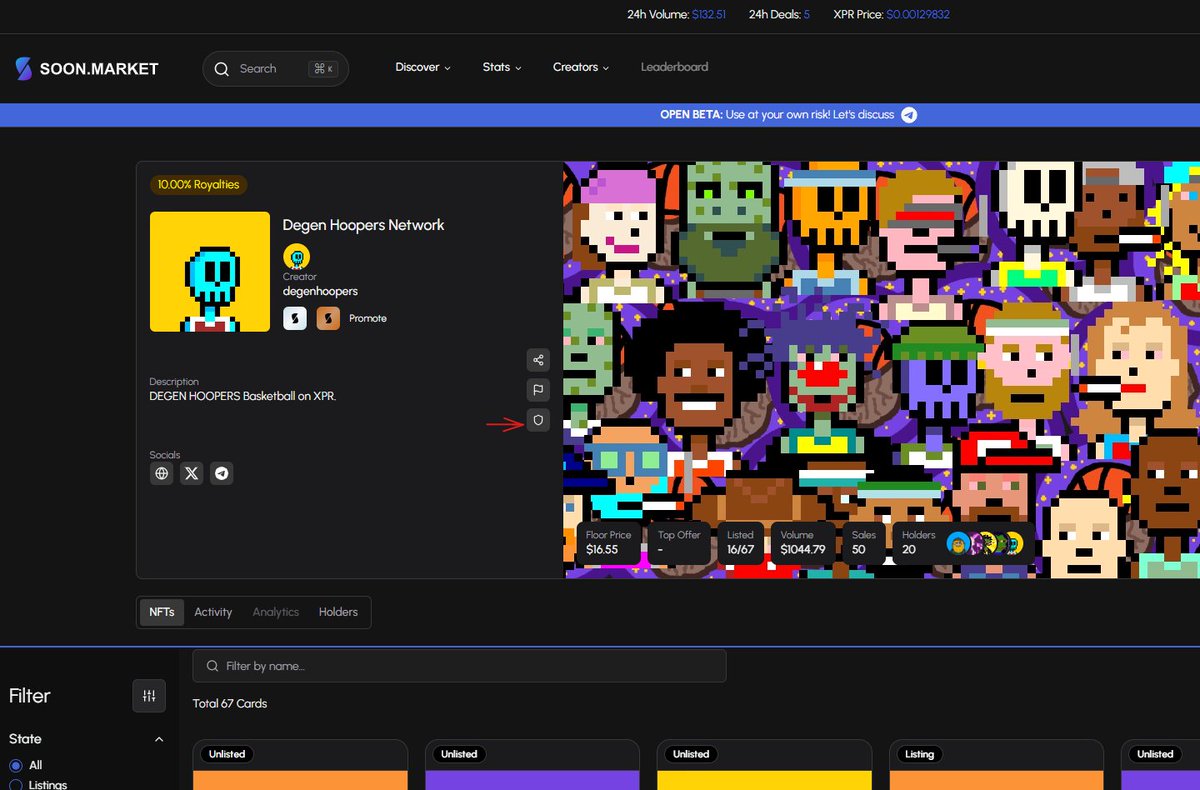This screenshot has width=1200, height=790.
Task: Switch to the Activity tab
Action: coord(213,612)
